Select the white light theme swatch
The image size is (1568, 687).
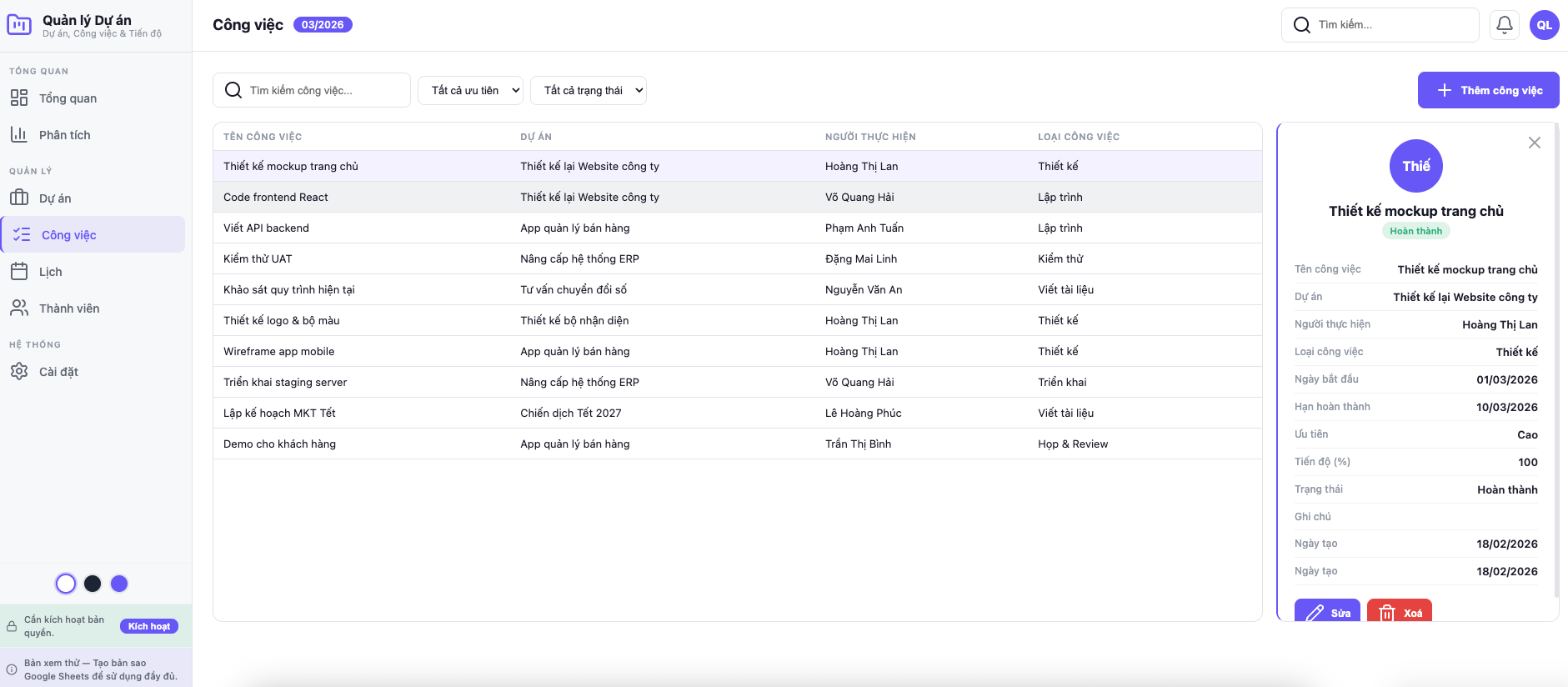(x=66, y=584)
